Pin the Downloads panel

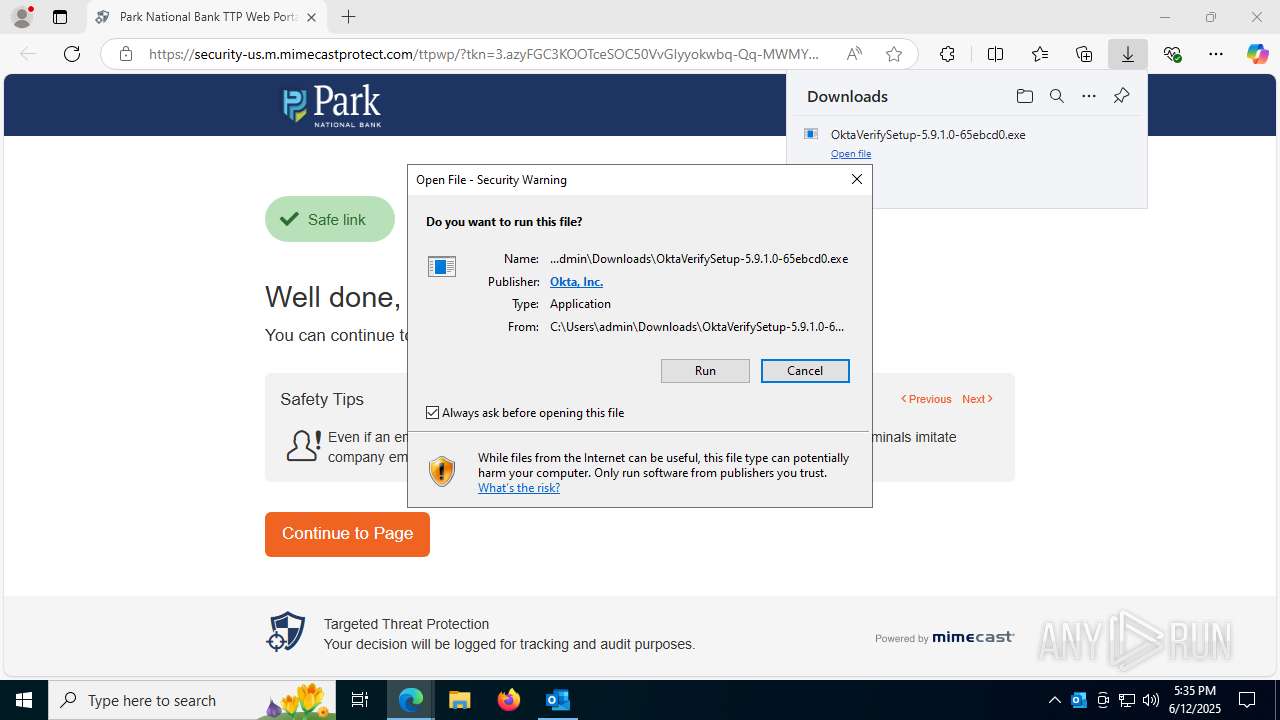tap(1121, 96)
